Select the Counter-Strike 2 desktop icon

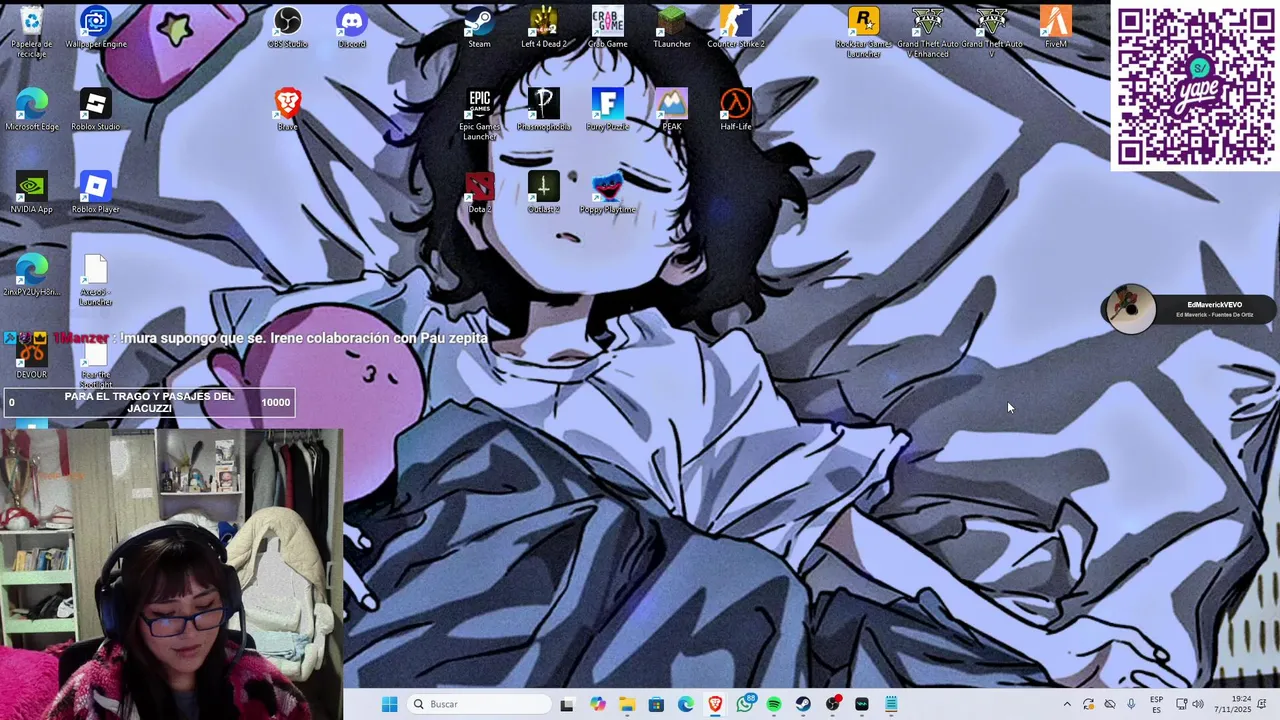coord(736,27)
